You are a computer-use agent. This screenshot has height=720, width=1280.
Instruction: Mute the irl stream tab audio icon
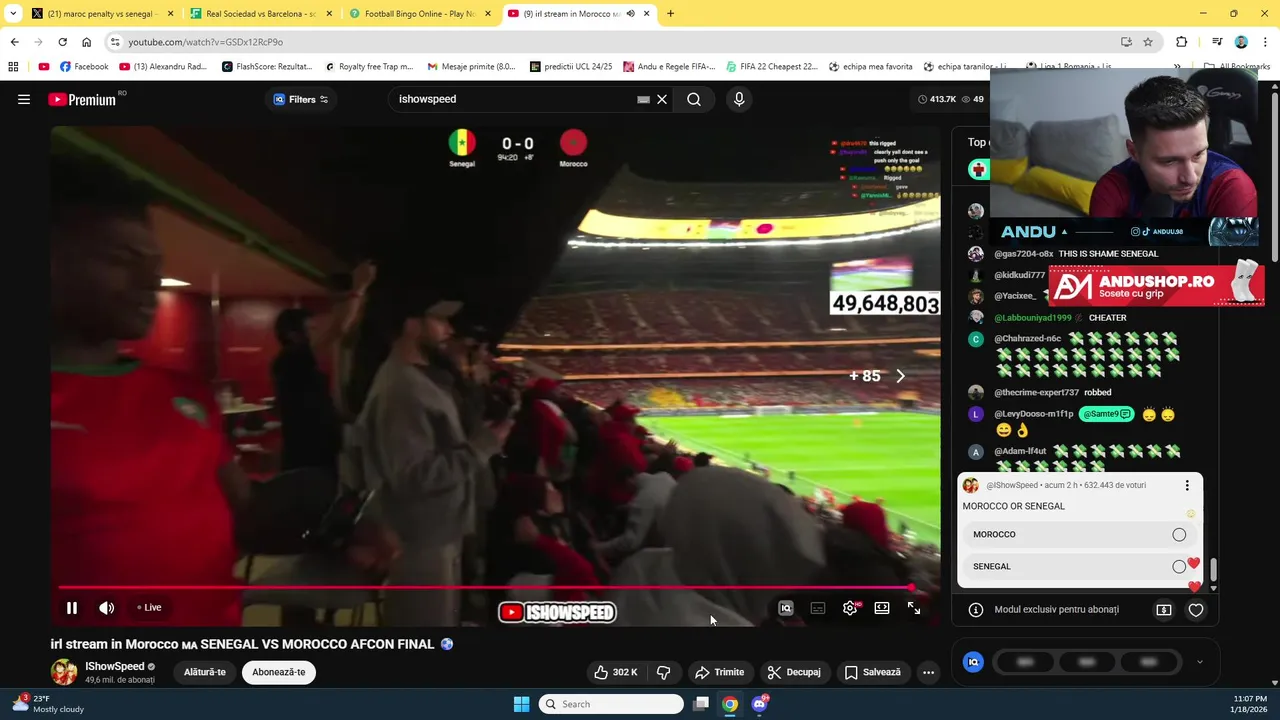630,14
